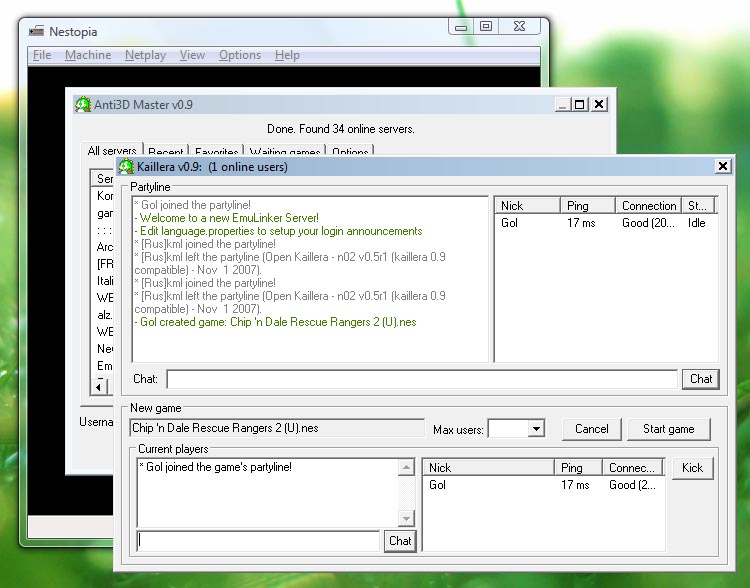Click 'Welcome to a new EmuLinker Server!' line
750x588 pixels.
tap(227, 218)
